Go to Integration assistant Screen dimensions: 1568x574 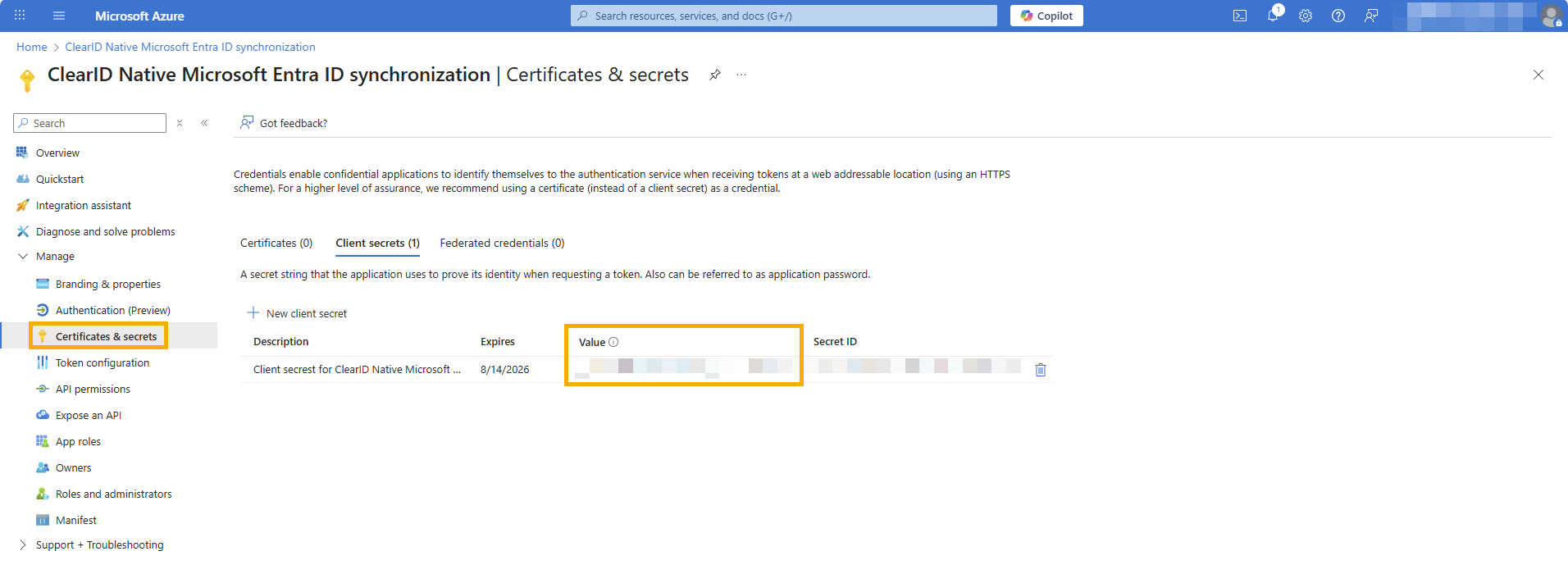83,205
